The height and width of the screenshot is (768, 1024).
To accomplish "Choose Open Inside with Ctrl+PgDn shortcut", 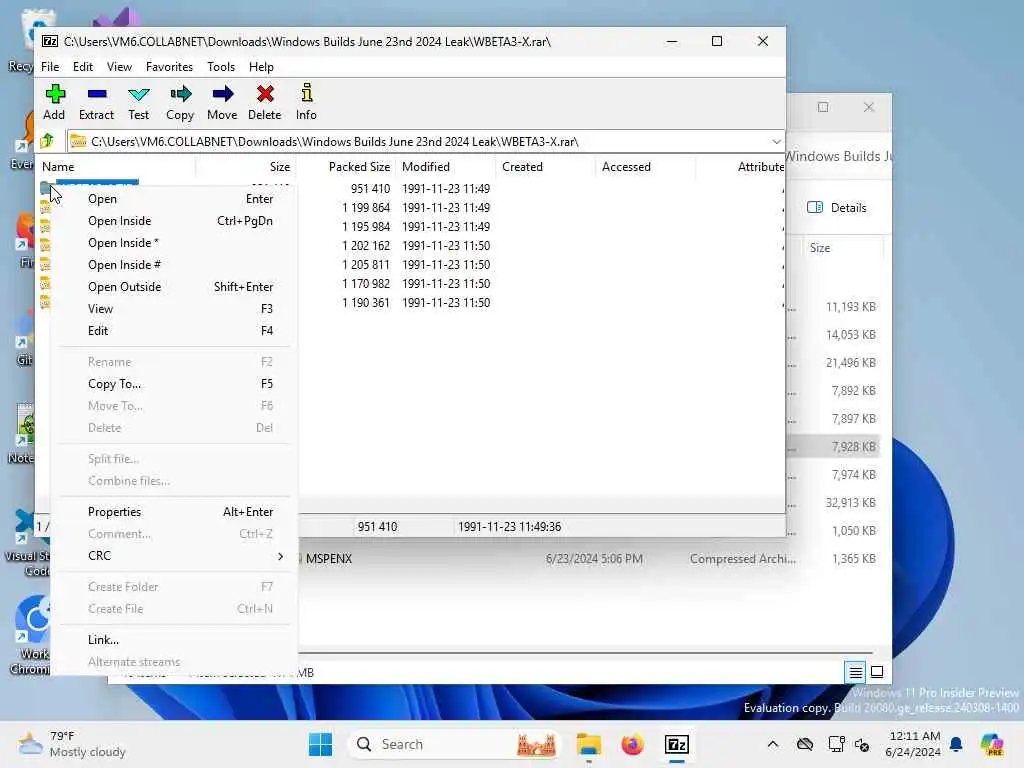I will (174, 221).
